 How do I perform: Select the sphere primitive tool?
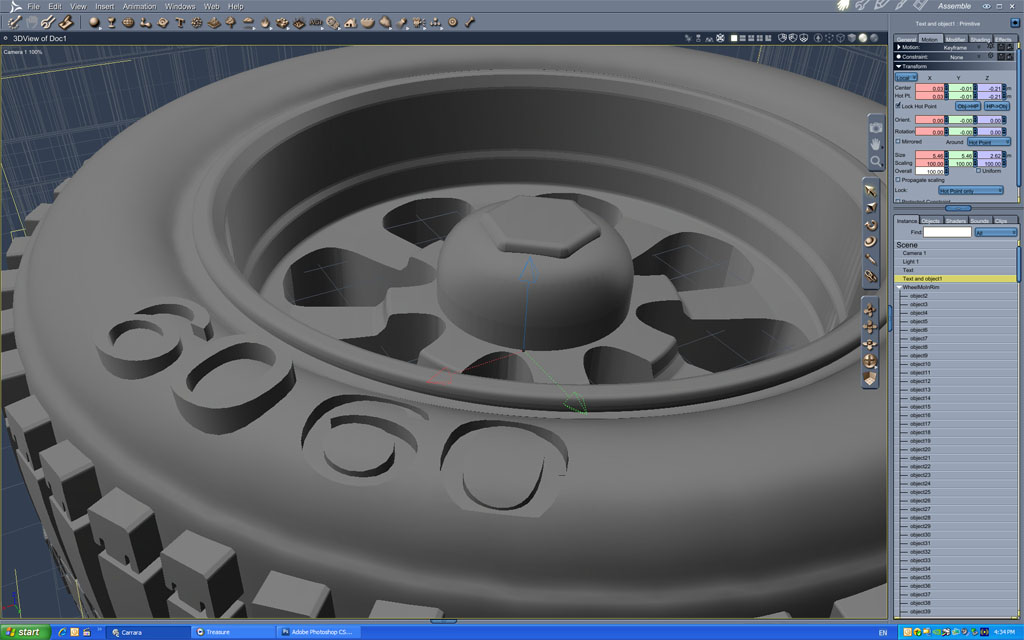click(95, 22)
